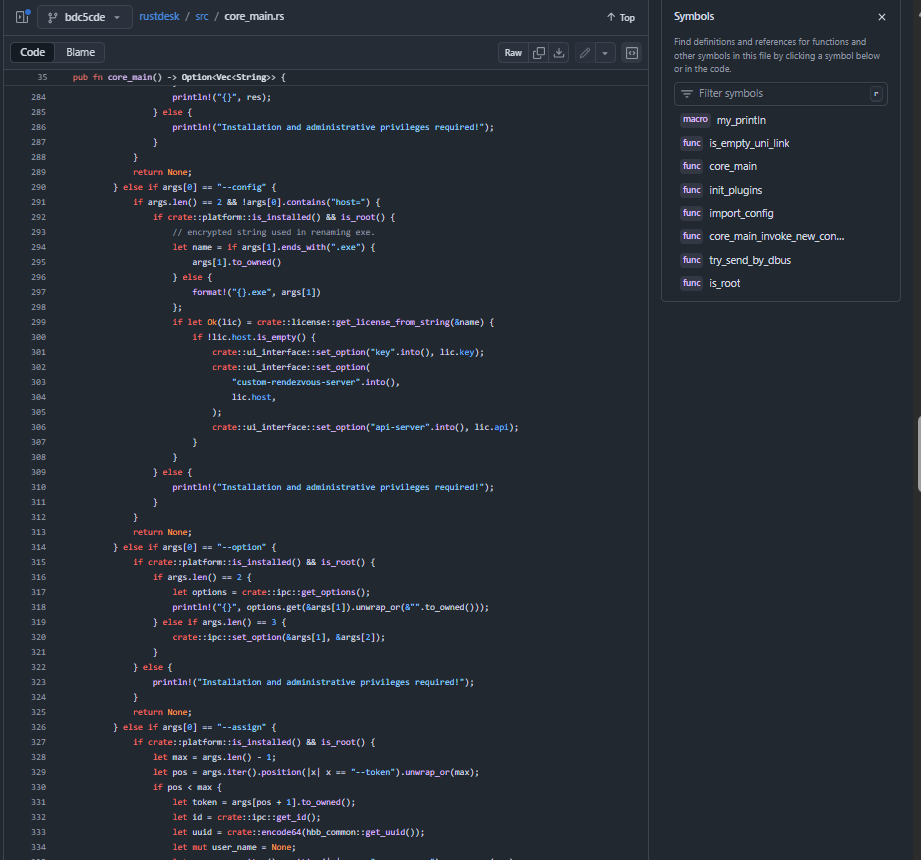Click "--assign" string on line 326

241,727
